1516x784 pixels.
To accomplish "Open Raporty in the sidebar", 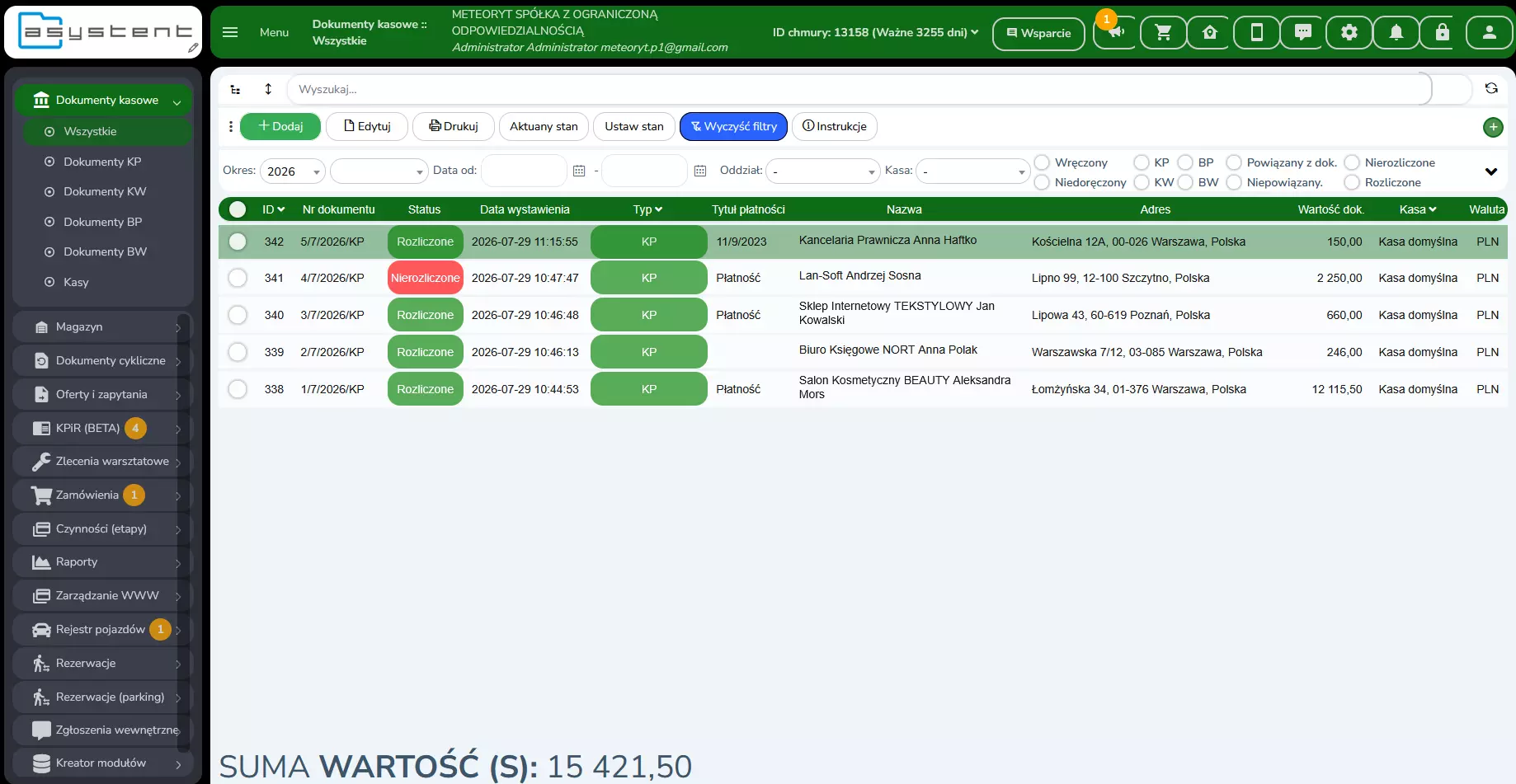I will click(x=102, y=562).
